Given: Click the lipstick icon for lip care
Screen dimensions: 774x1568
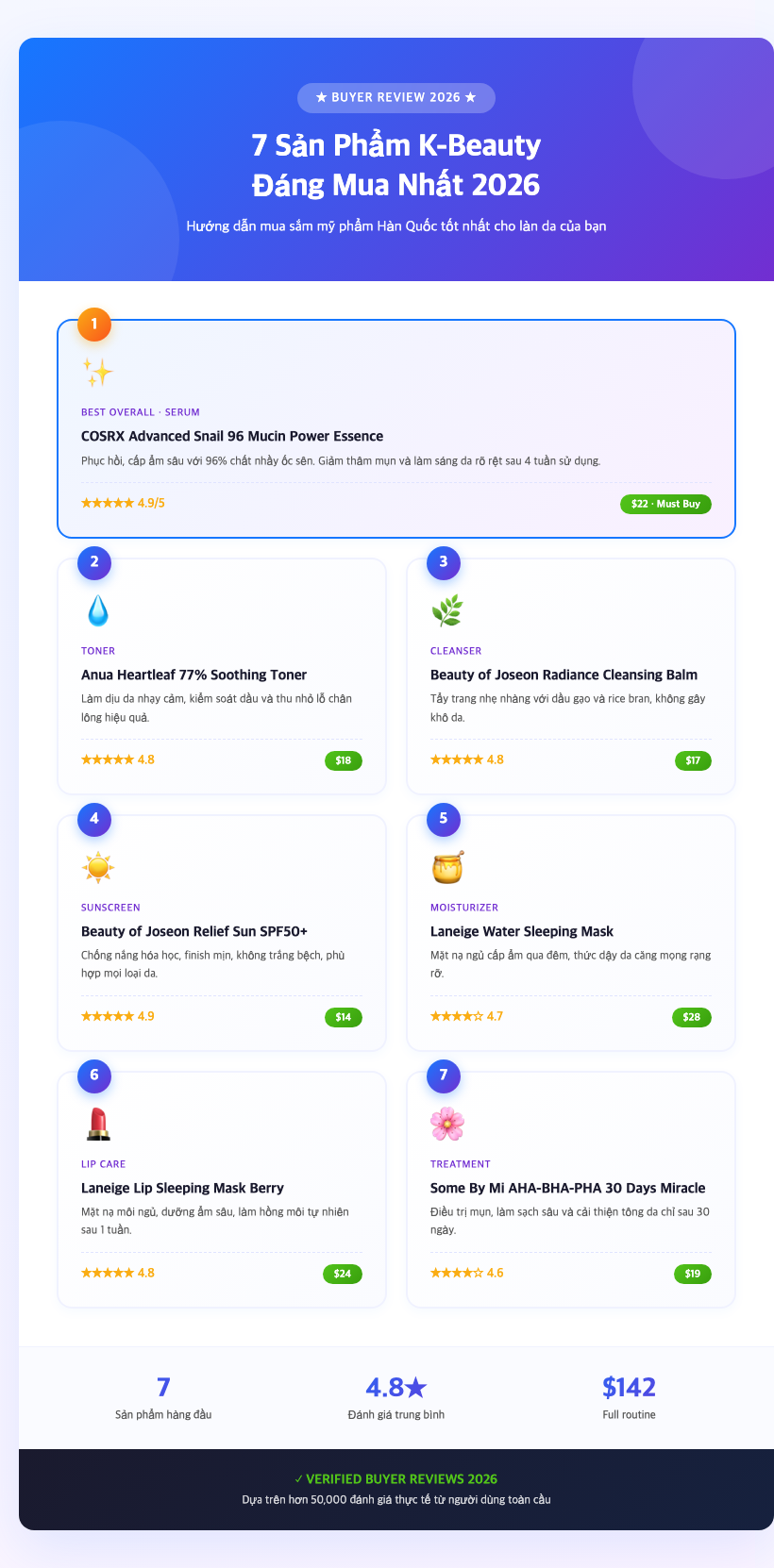Looking at the screenshot, I should pyautogui.click(x=97, y=1124).
